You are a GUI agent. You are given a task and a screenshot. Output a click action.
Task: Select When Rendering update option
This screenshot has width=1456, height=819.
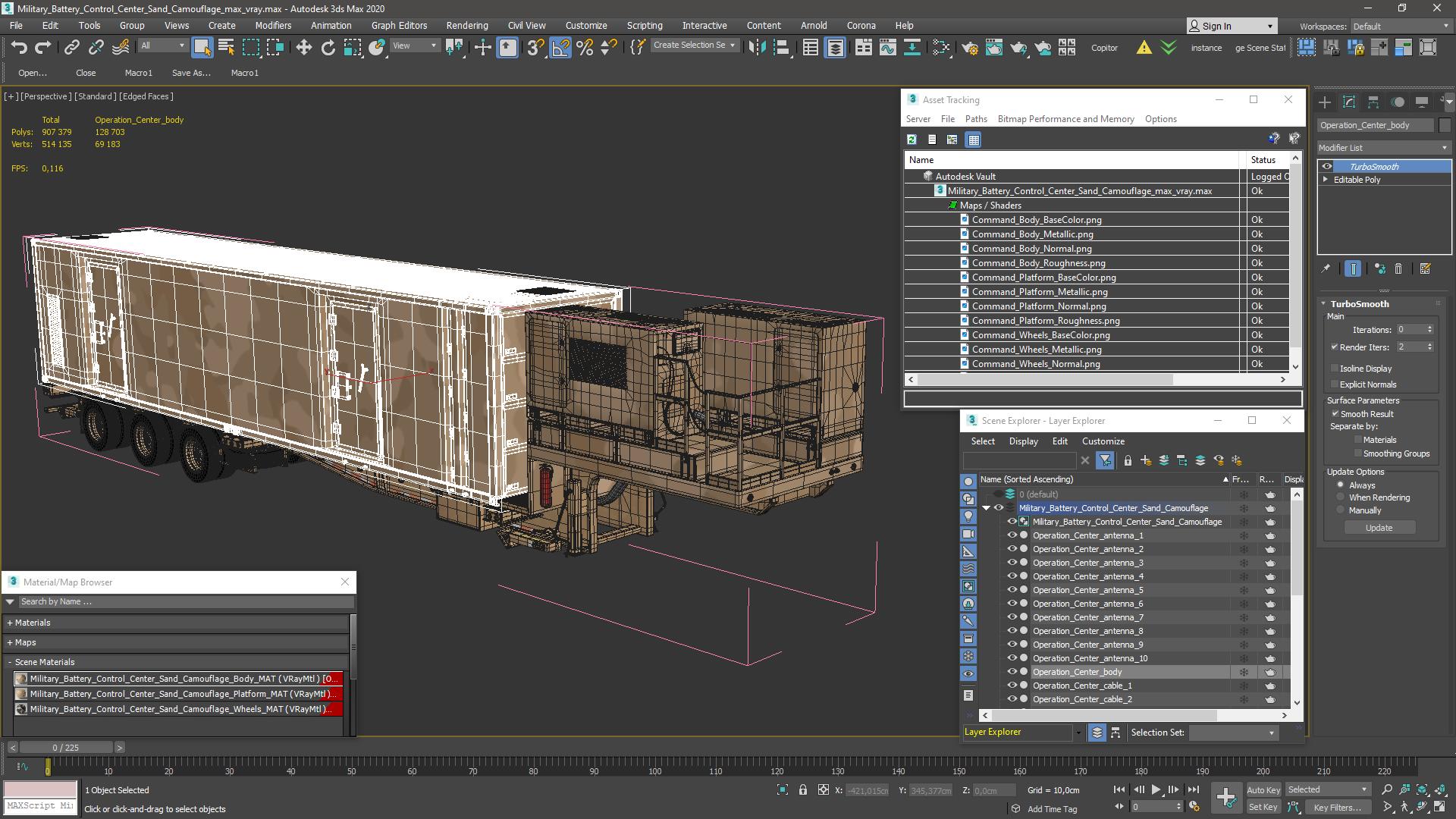tap(1341, 497)
